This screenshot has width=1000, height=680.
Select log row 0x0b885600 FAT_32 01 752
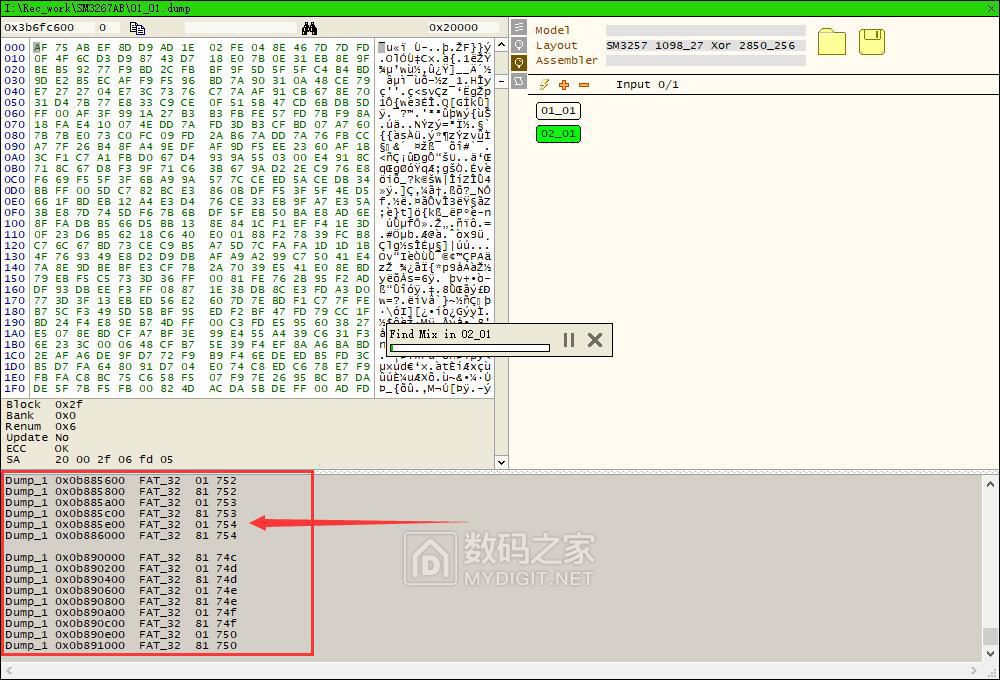pyautogui.click(x=121, y=480)
